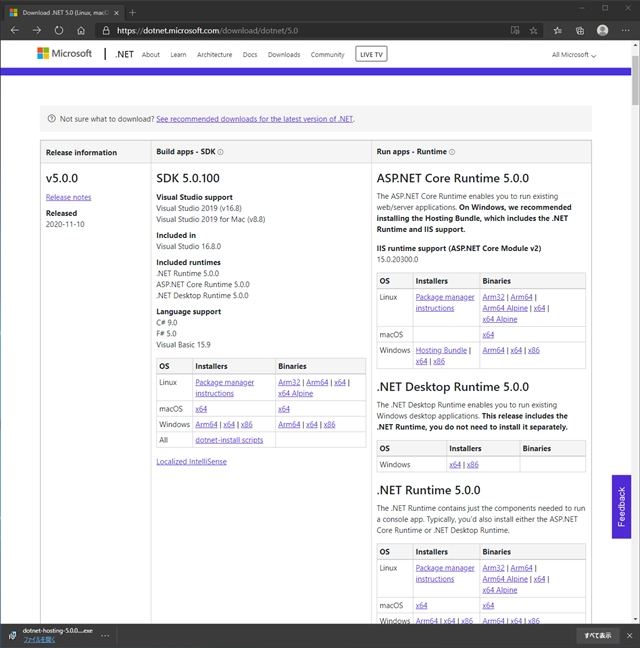
Task: Open the Docs menu item
Action: tap(250, 55)
